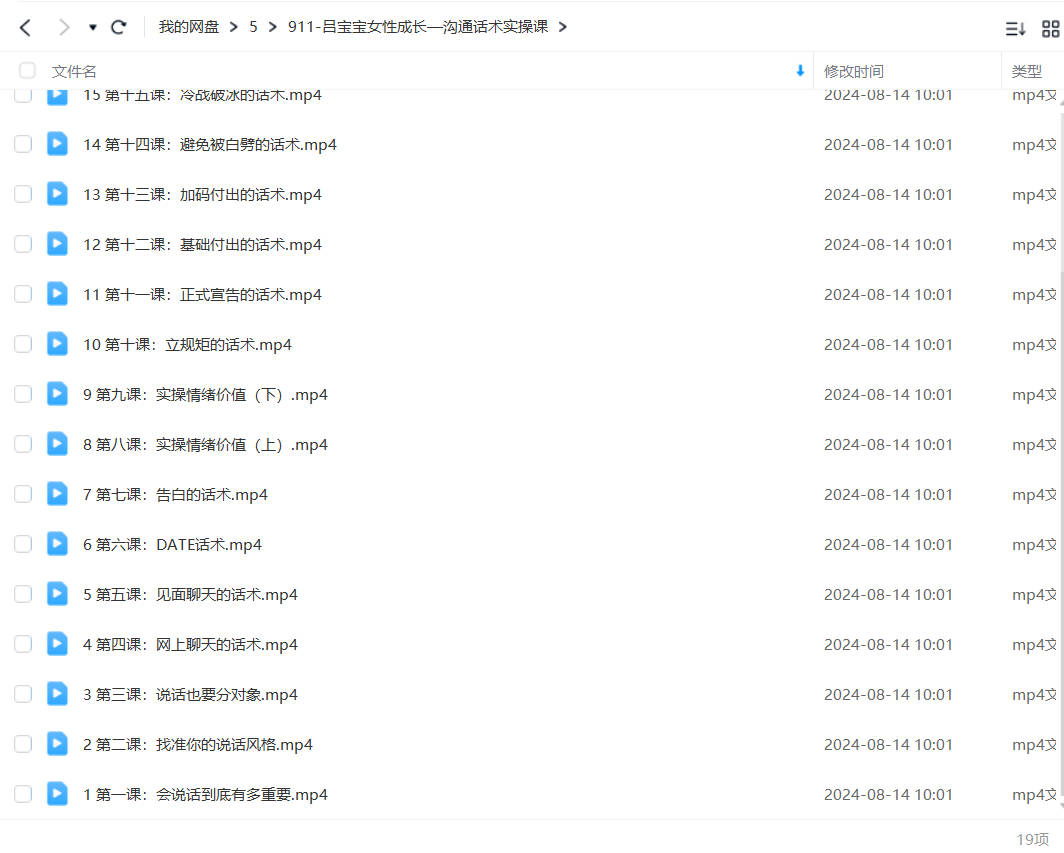Expand the chevron after 我的网盘

pyautogui.click(x=233, y=27)
